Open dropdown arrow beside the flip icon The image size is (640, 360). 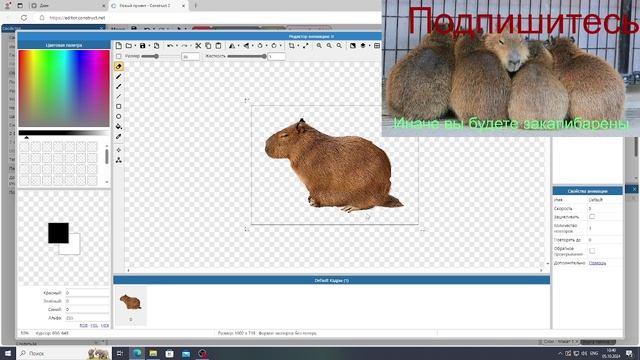coord(253,46)
